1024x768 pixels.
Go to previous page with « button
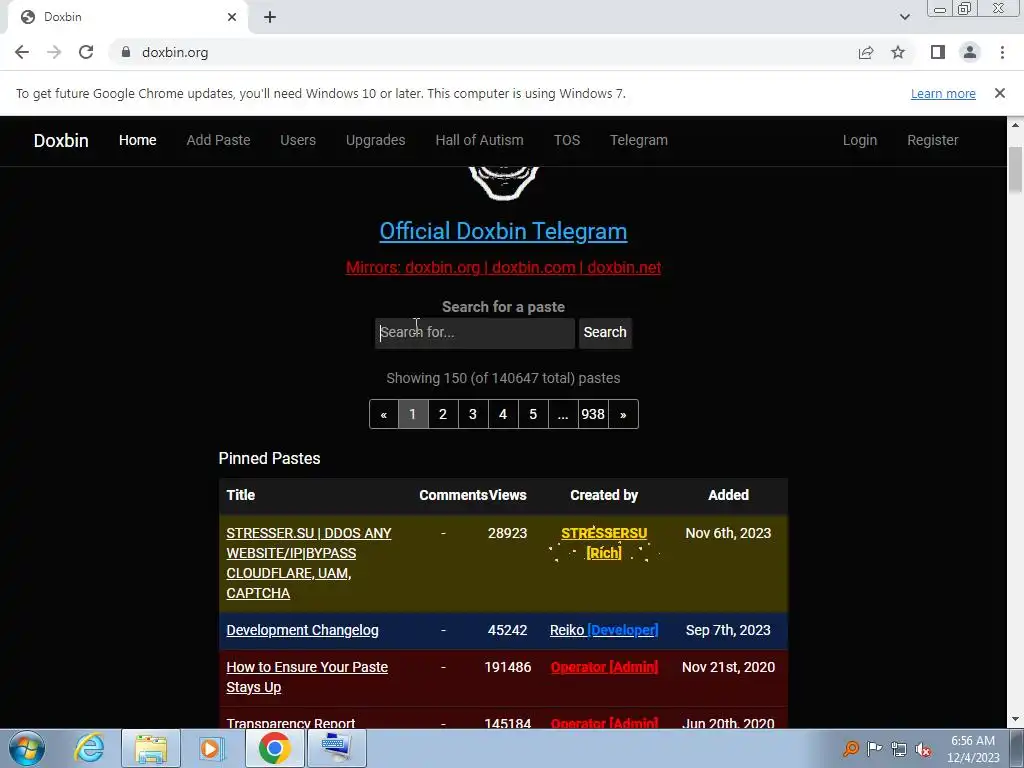tap(384, 414)
